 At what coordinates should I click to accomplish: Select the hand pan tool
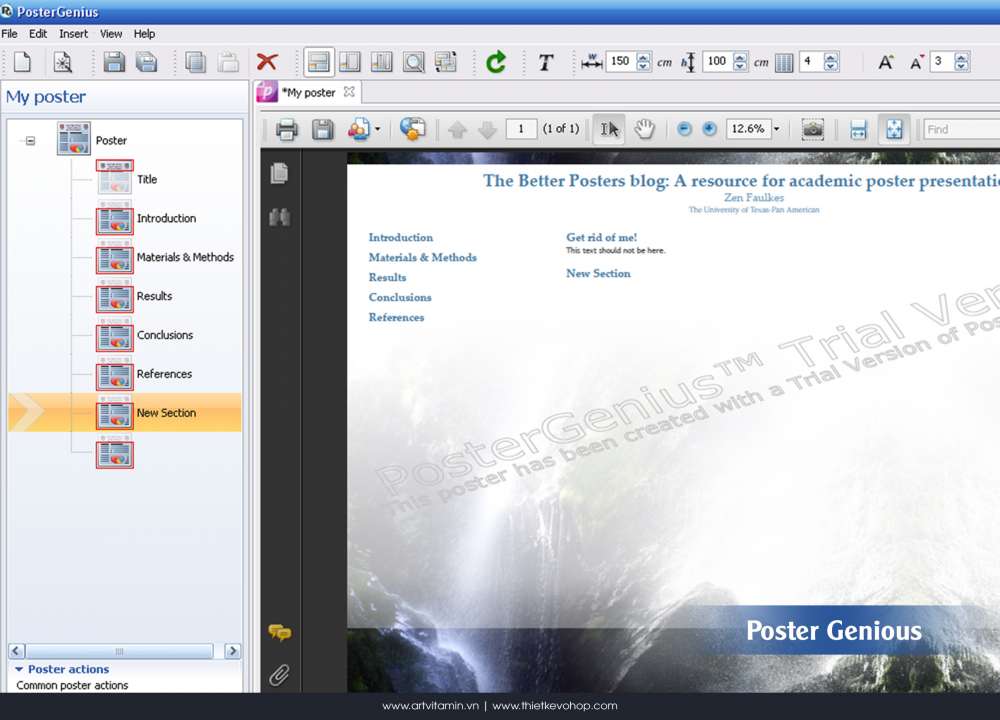tap(645, 129)
